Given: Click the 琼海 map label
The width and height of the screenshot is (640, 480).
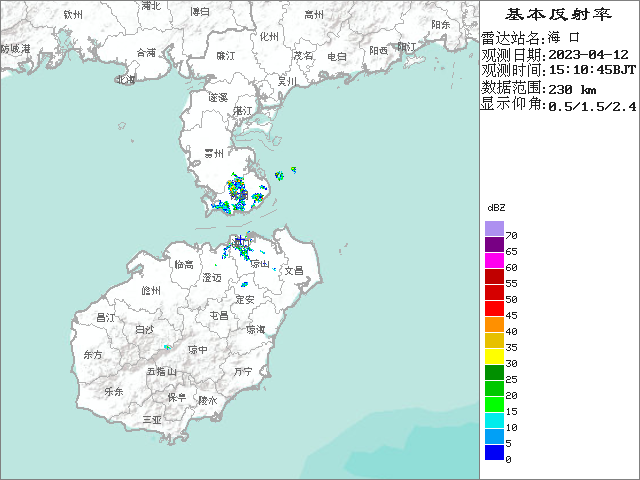Looking at the screenshot, I should point(256,329).
